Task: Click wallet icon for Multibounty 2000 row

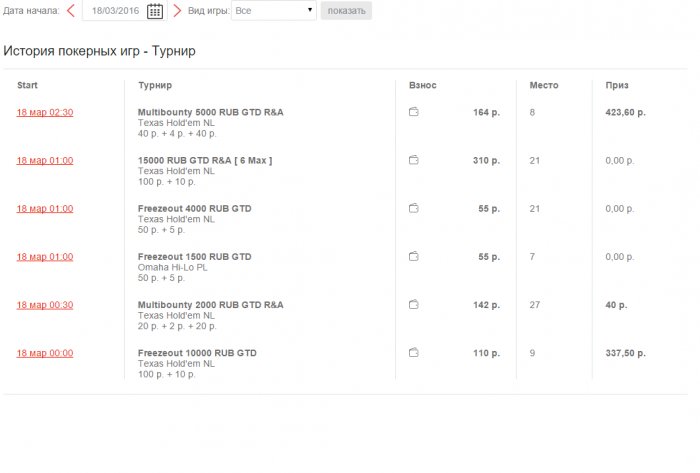Action: click(414, 304)
